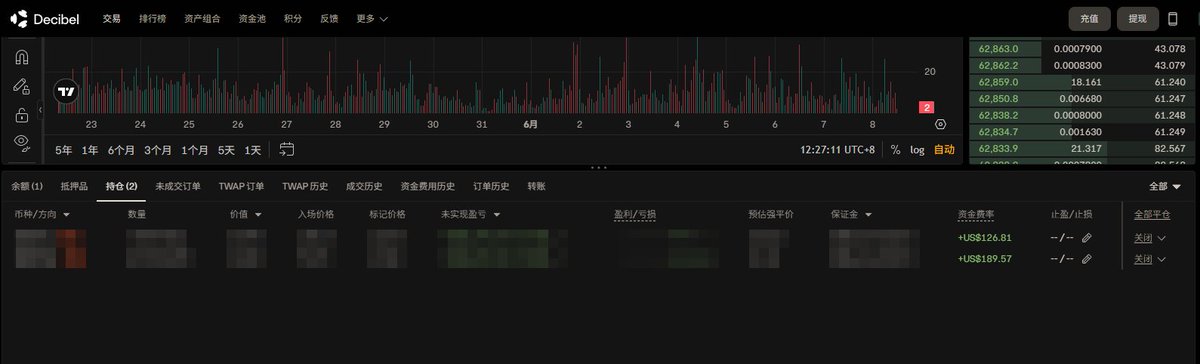Viewport: 1200px width, 364px height.
Task: Select the 持仓 (2) tab
Action: [x=121, y=186]
